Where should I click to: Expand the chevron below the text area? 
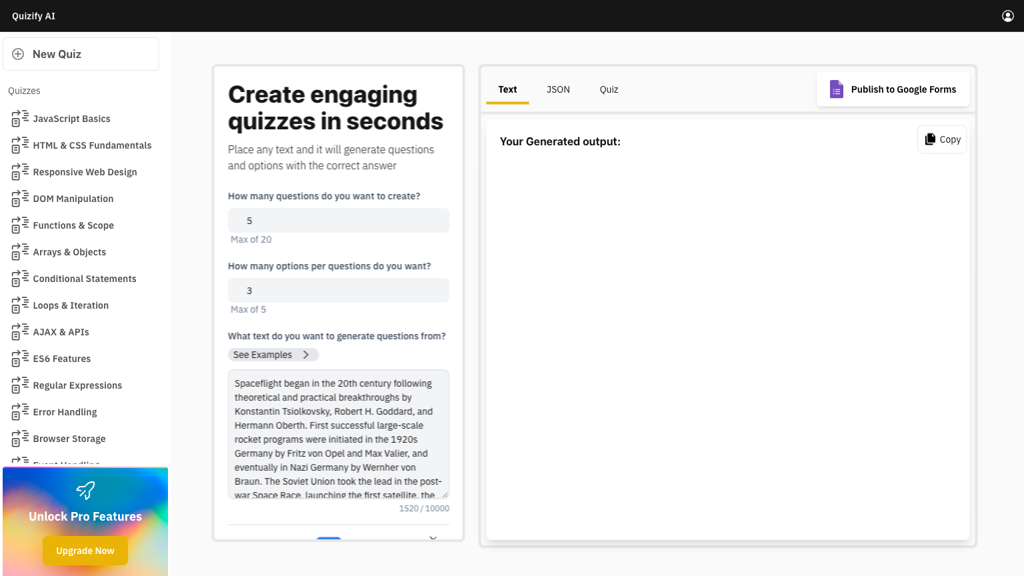(x=433, y=538)
